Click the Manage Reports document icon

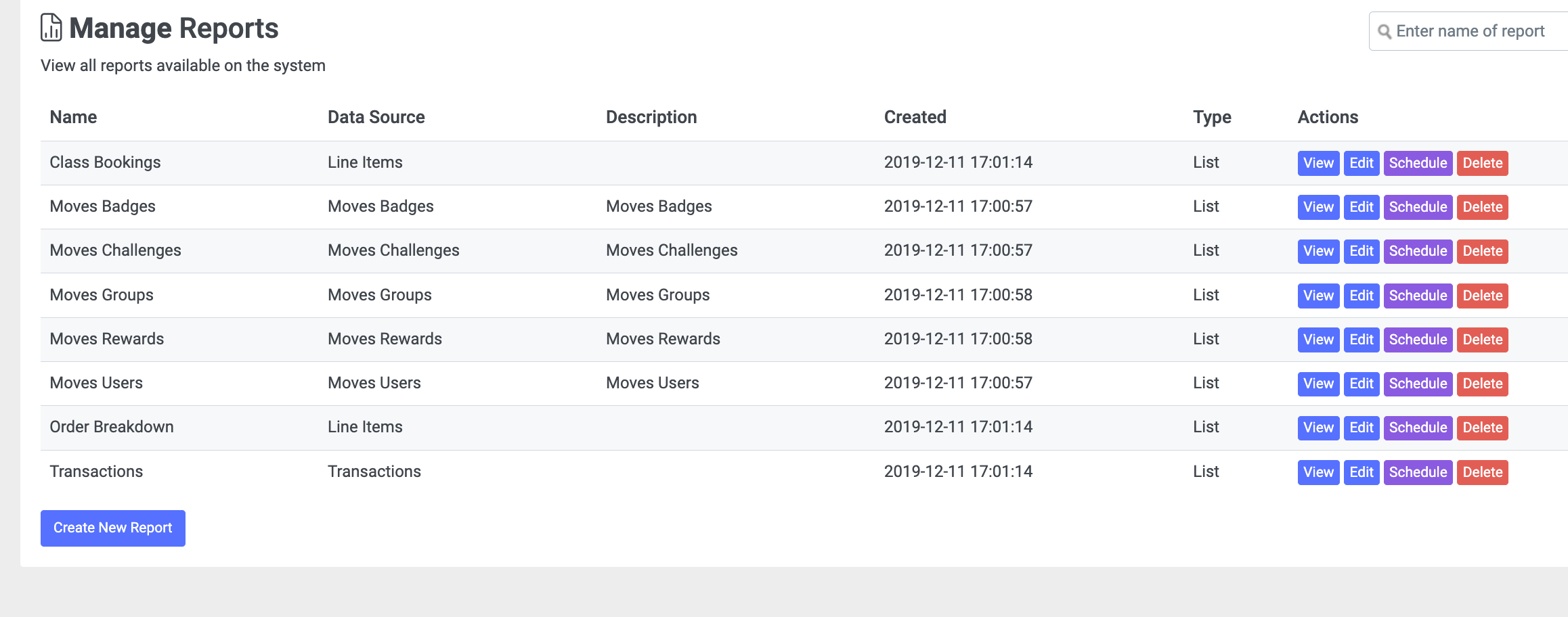click(51, 28)
